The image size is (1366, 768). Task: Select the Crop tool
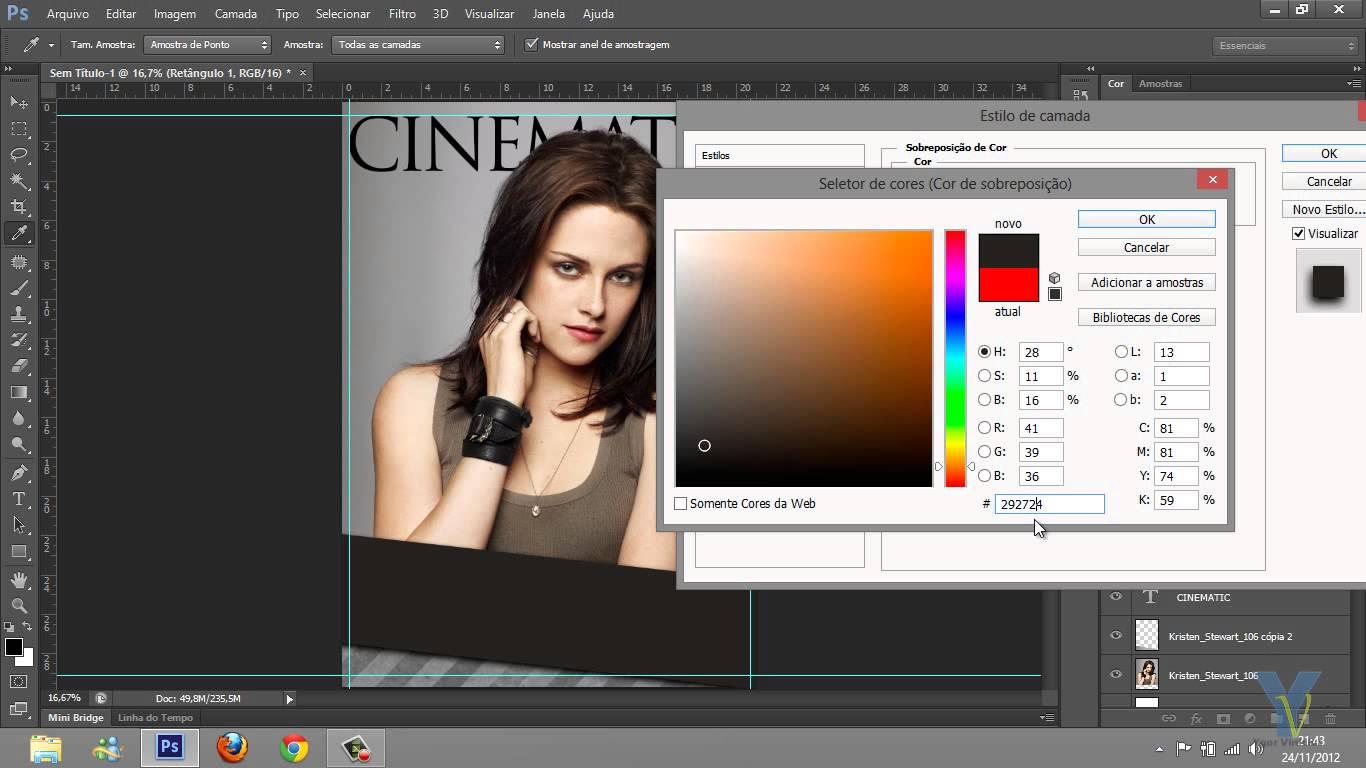pyautogui.click(x=19, y=207)
